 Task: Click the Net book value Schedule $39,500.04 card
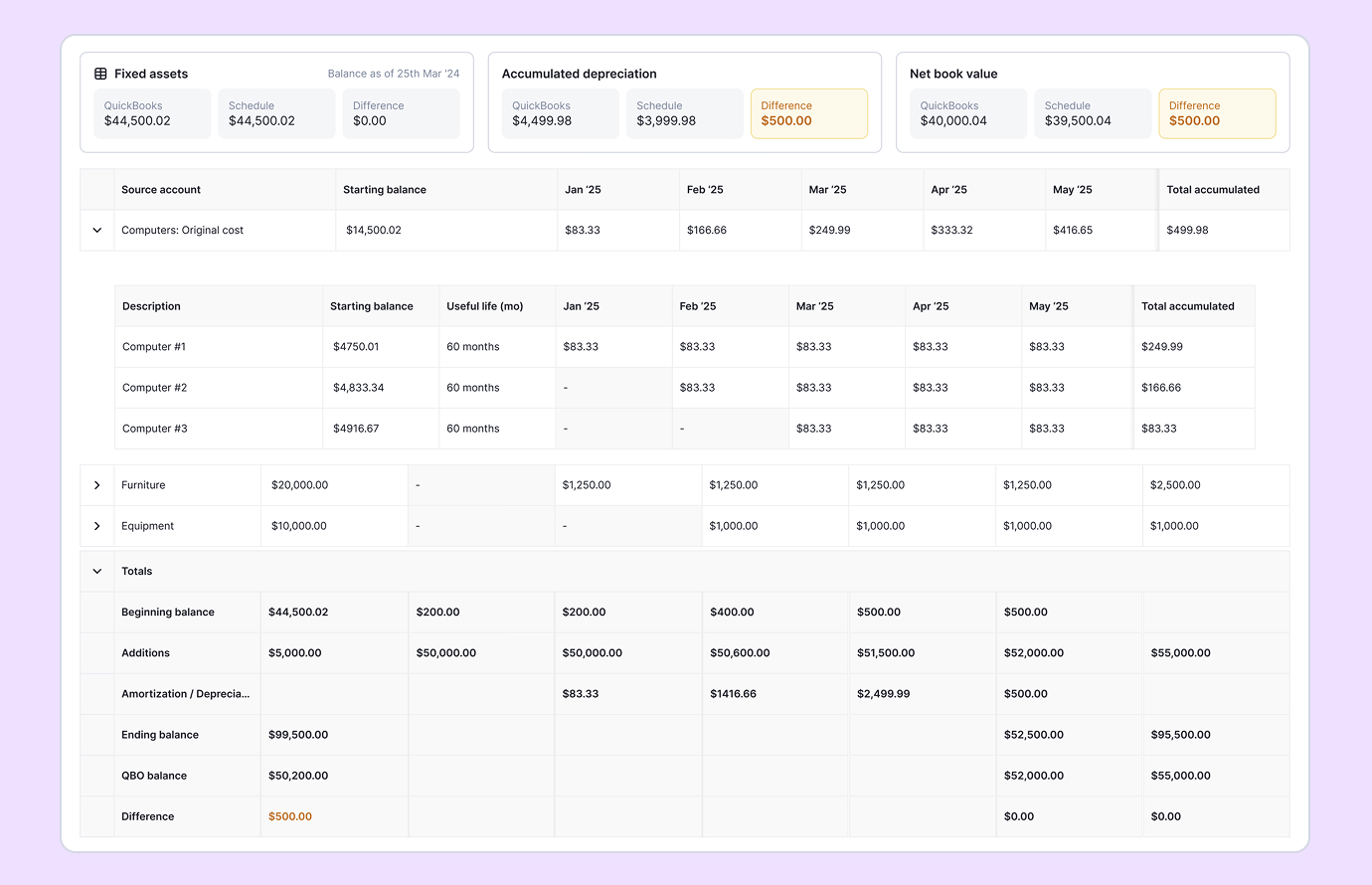[x=1092, y=113]
